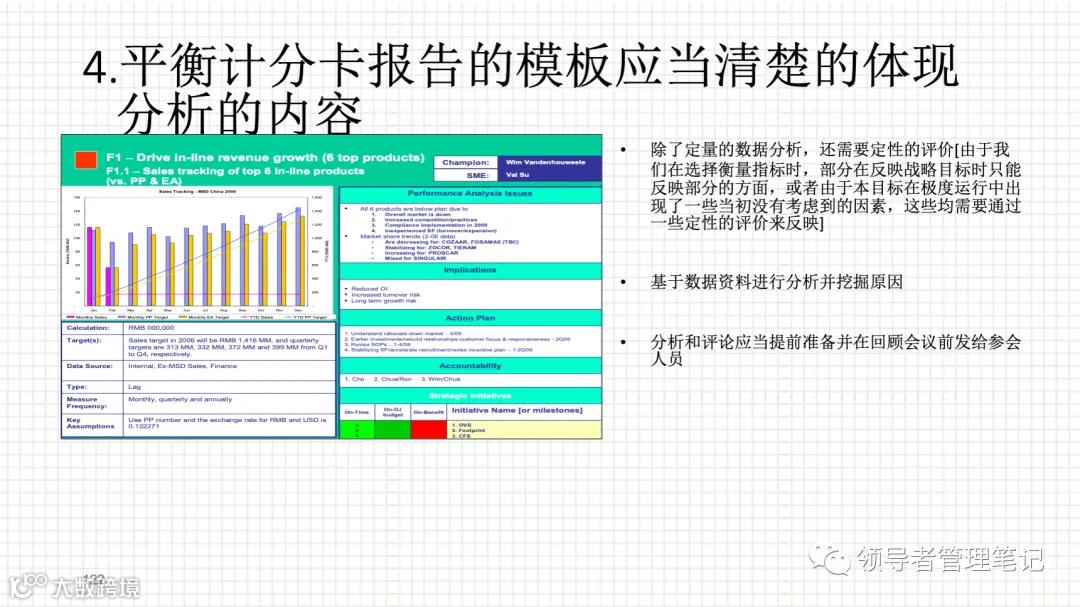Select the YTD PP Target legend marker

point(287,317)
